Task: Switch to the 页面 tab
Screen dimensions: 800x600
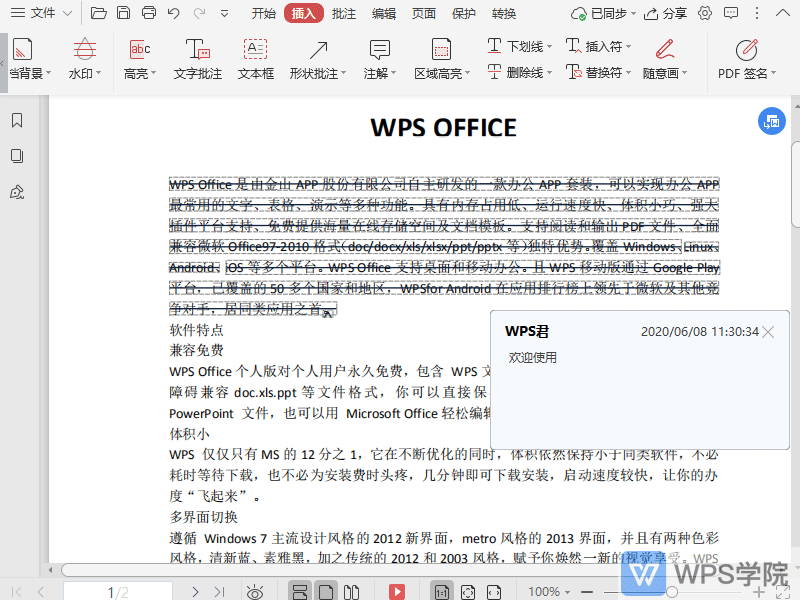Action: pos(423,14)
